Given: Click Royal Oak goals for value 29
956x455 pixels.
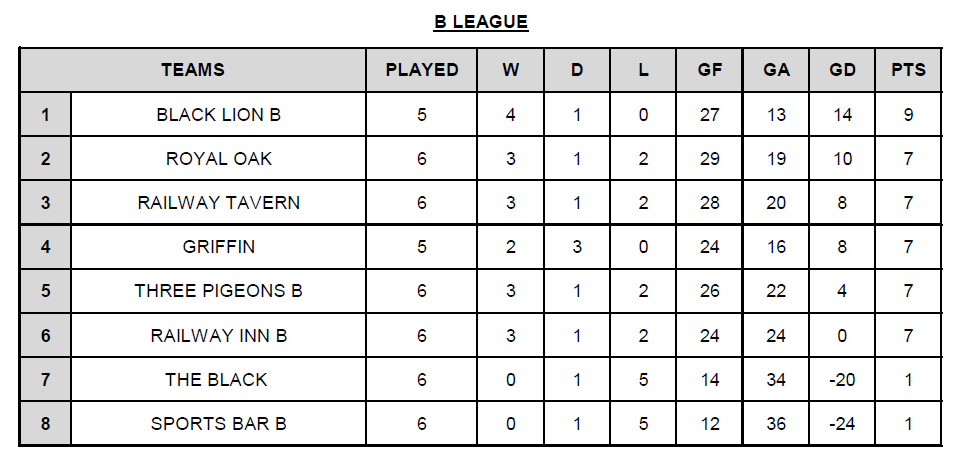Looking at the screenshot, I should point(710,159).
